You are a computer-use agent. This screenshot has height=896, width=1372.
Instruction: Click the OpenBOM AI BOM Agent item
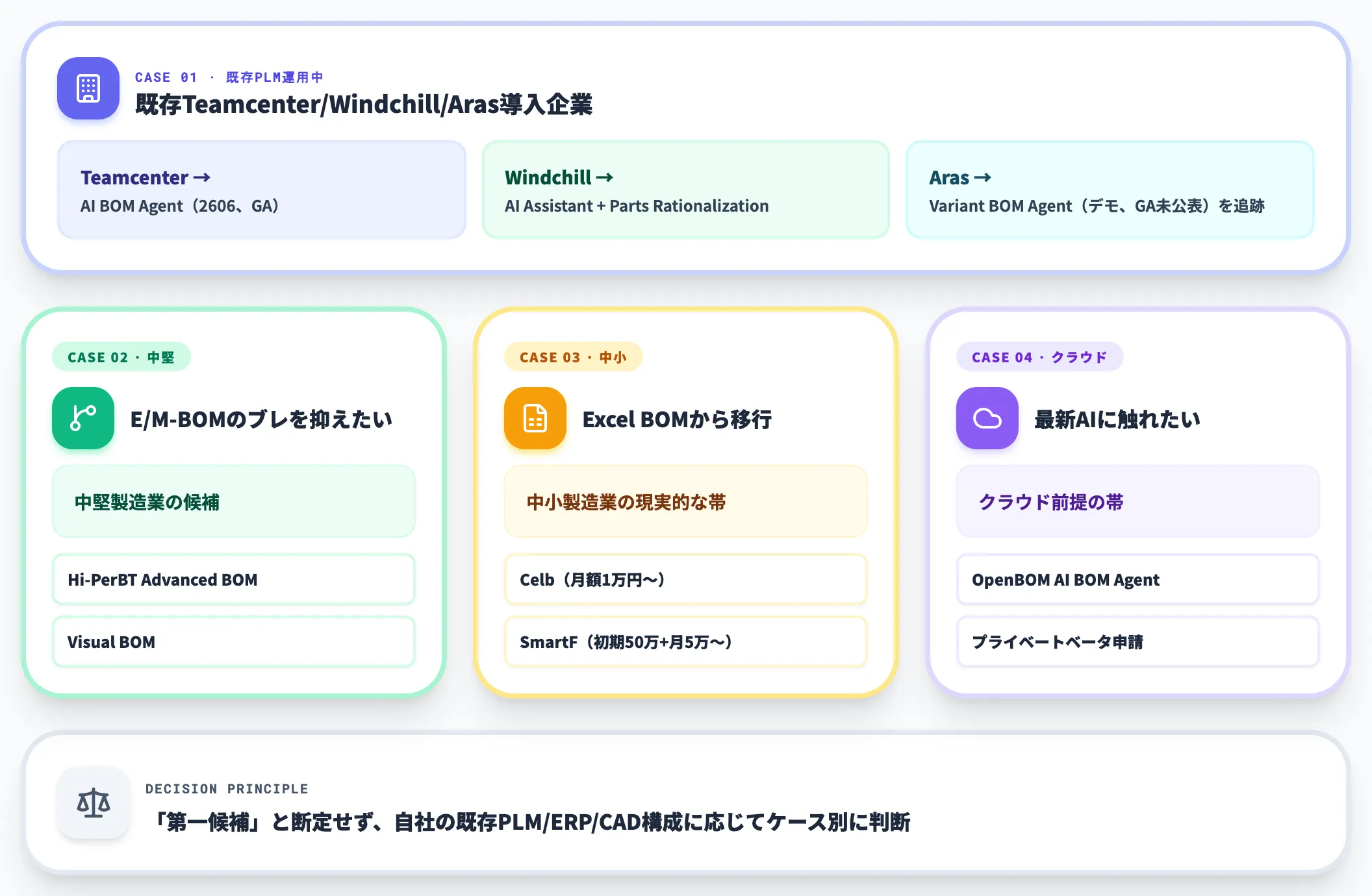[1138, 579]
